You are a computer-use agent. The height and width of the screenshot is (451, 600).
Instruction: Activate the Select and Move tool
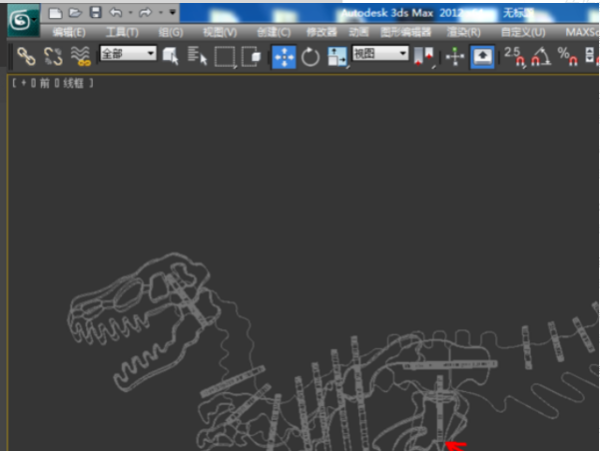point(284,57)
